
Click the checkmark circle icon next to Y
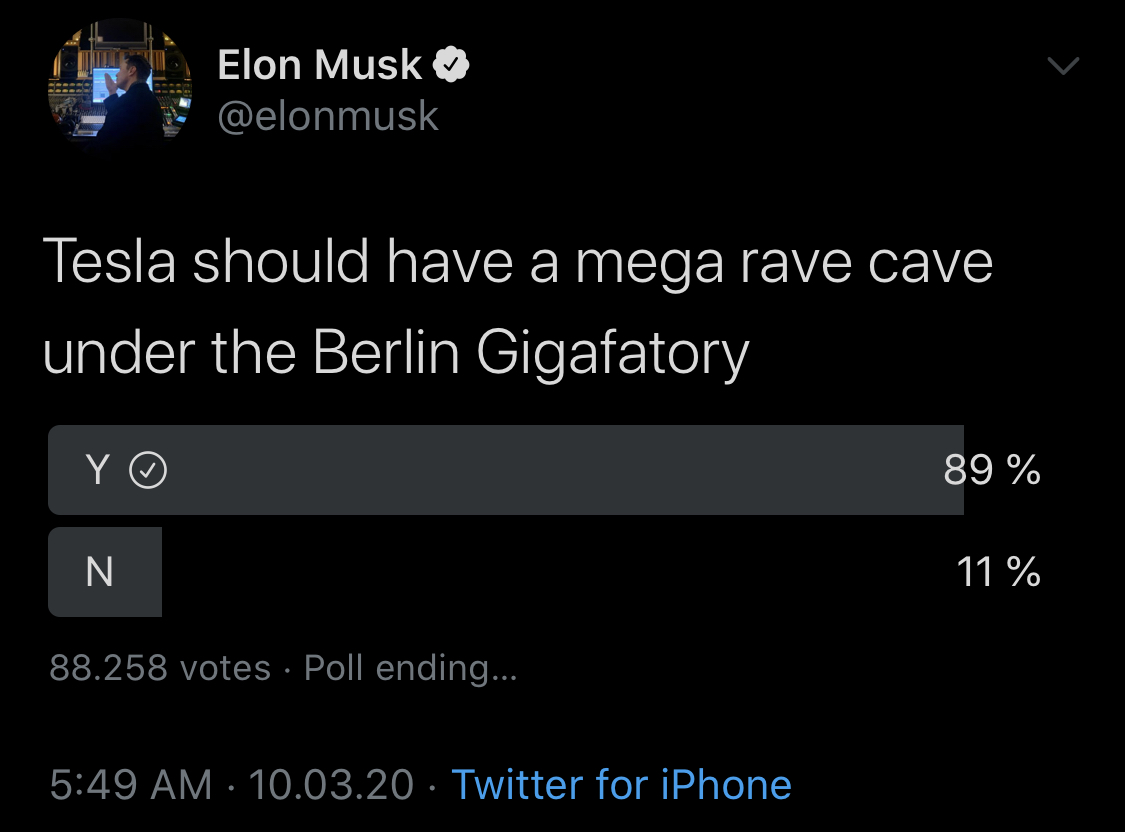[149, 470]
